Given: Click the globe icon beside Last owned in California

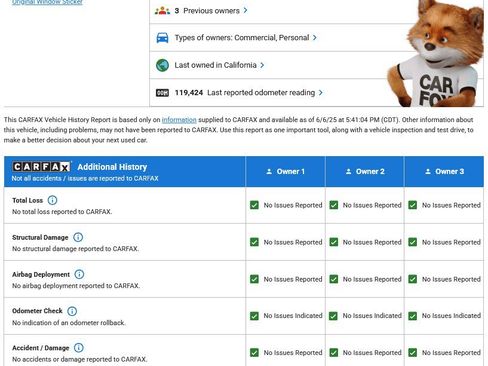Looking at the screenshot, I should tap(162, 65).
